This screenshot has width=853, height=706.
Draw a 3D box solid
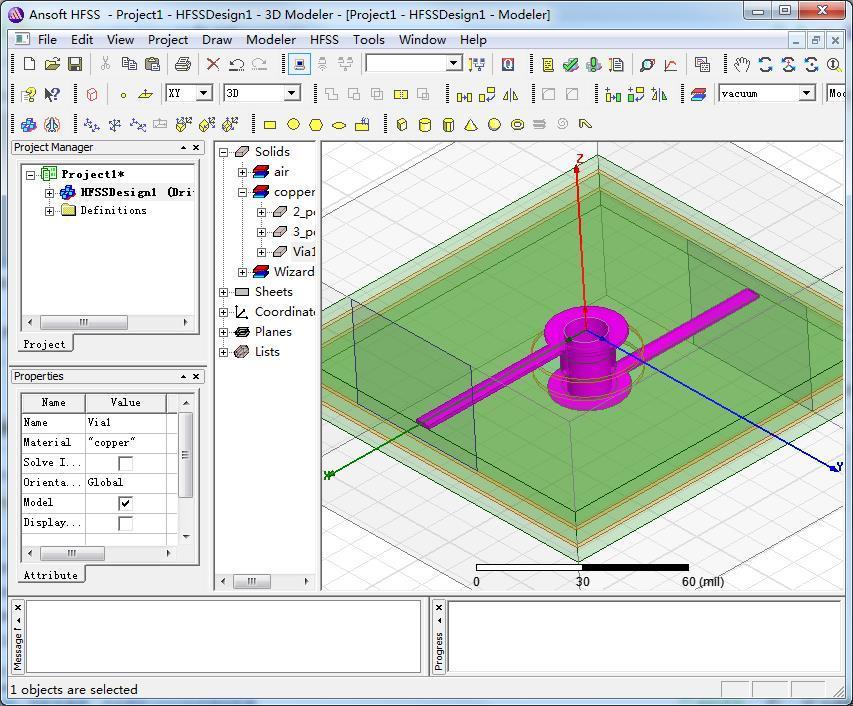coord(402,125)
